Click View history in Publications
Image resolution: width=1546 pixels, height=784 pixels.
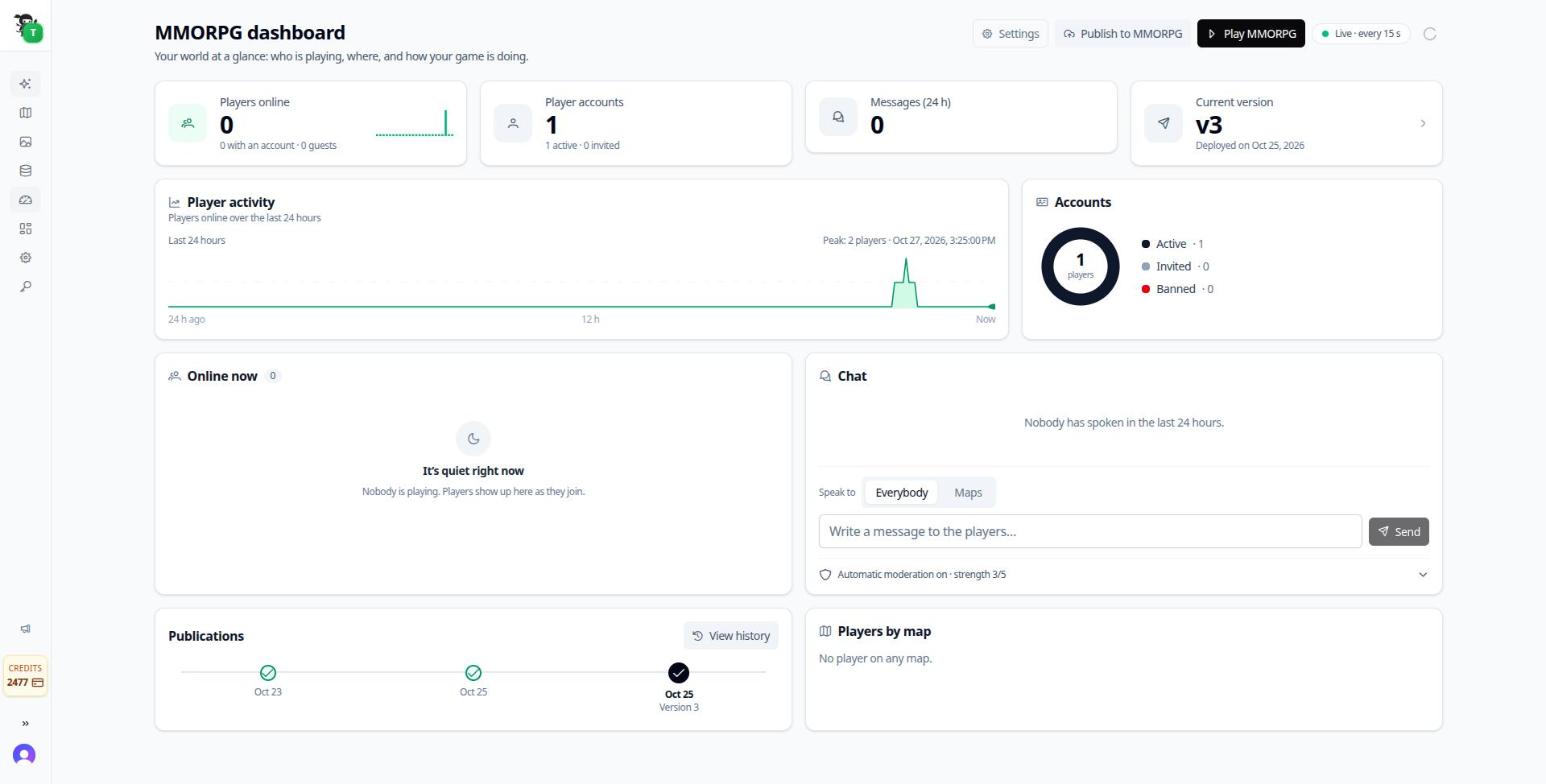731,636
